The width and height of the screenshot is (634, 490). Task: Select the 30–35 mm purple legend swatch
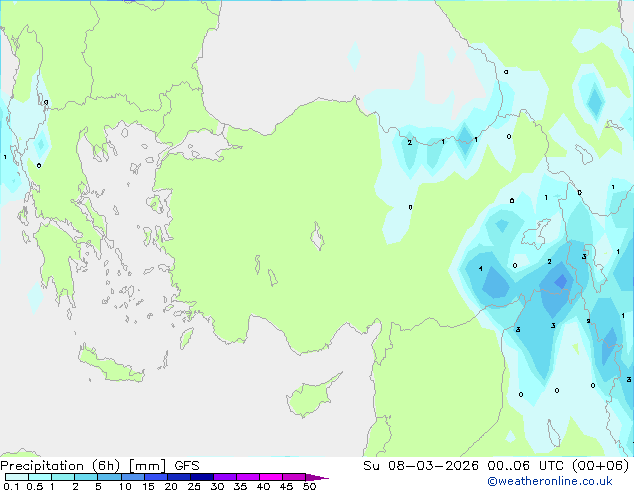pyautogui.click(x=225, y=477)
